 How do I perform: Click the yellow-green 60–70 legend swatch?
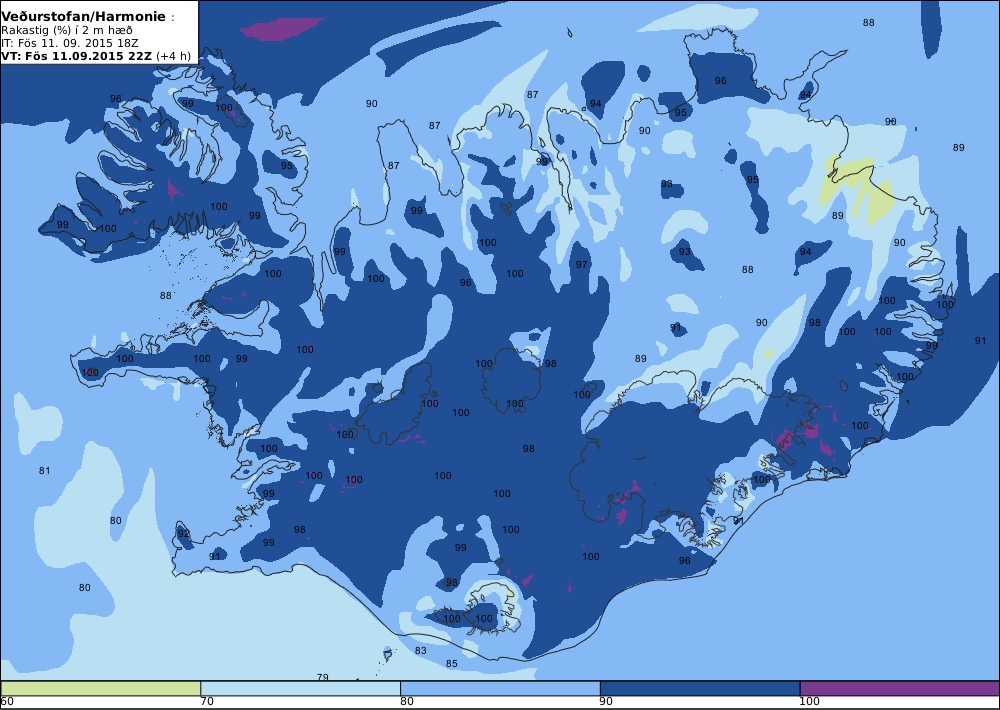(101, 688)
